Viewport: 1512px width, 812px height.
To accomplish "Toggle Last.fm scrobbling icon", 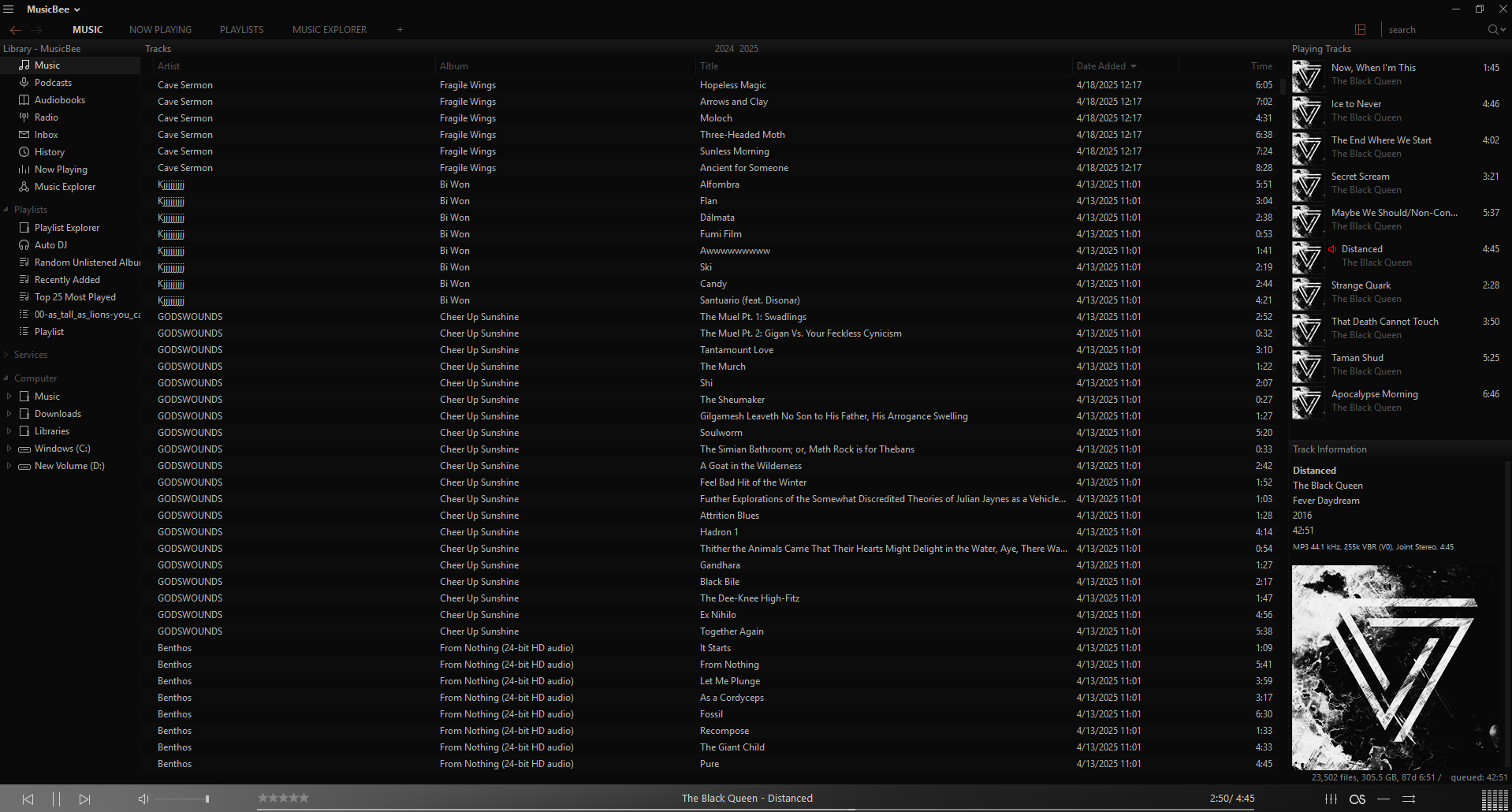I will pyautogui.click(x=1357, y=799).
